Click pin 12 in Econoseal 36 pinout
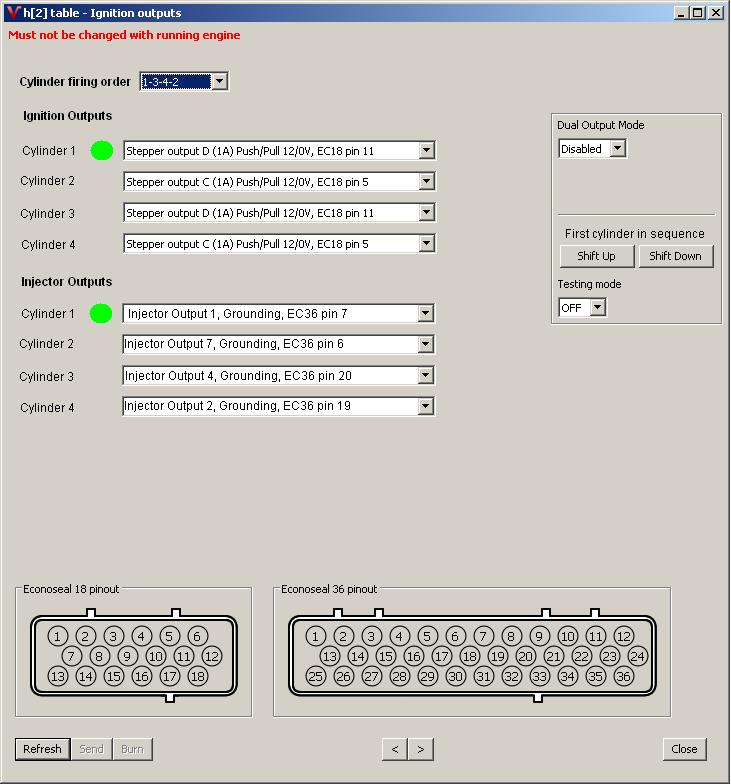731x784 pixels. (624, 636)
